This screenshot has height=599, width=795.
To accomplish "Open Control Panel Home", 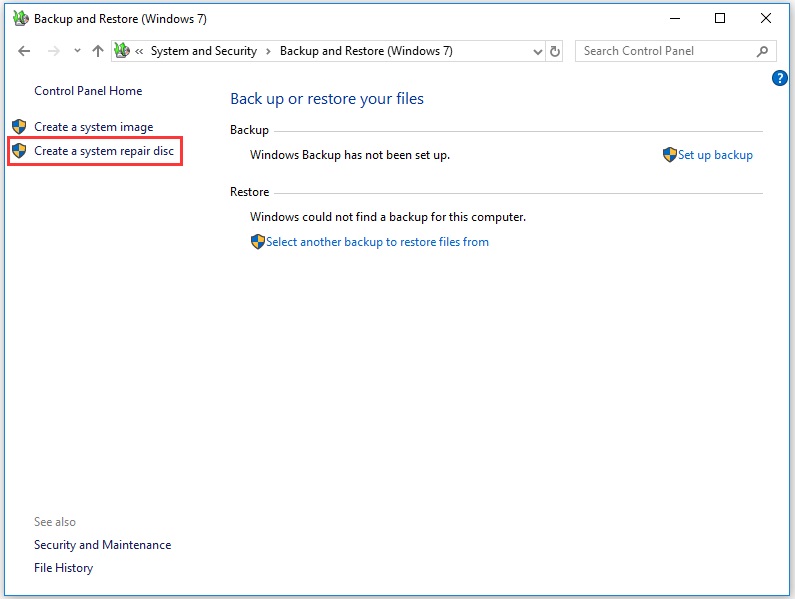I will (88, 91).
